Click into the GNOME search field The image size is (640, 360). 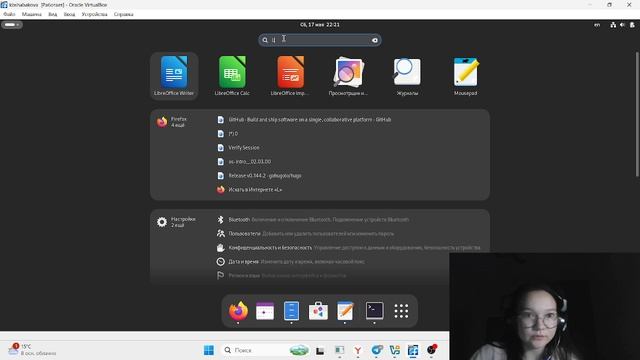pyautogui.click(x=320, y=40)
